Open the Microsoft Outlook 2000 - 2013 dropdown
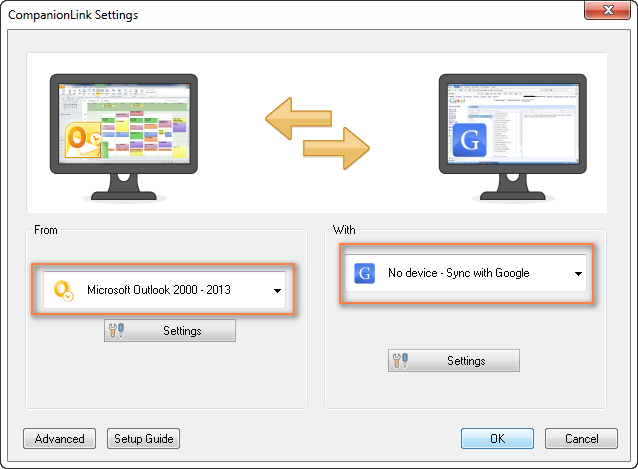The width and height of the screenshot is (638, 469). click(x=164, y=290)
